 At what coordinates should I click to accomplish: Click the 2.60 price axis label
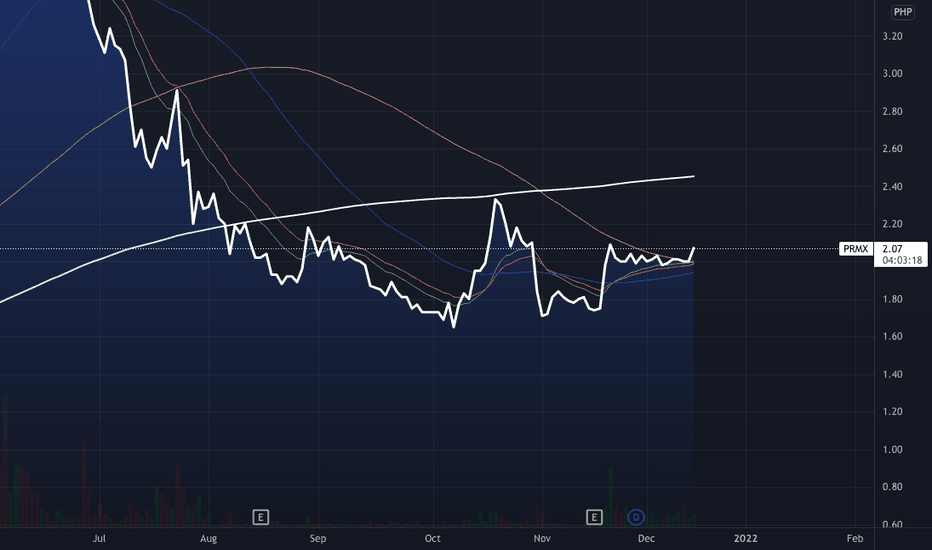coord(892,149)
